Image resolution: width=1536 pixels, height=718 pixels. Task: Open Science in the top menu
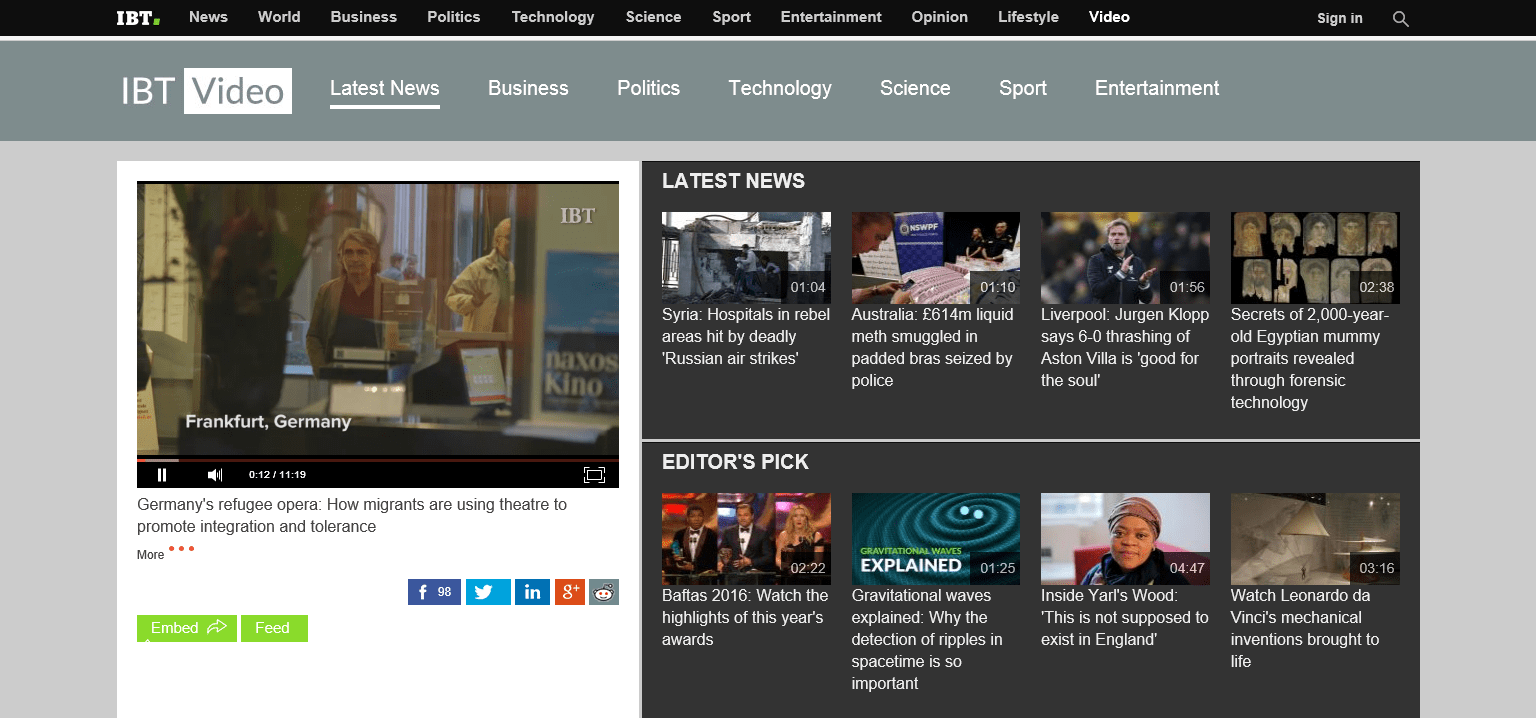coord(654,17)
